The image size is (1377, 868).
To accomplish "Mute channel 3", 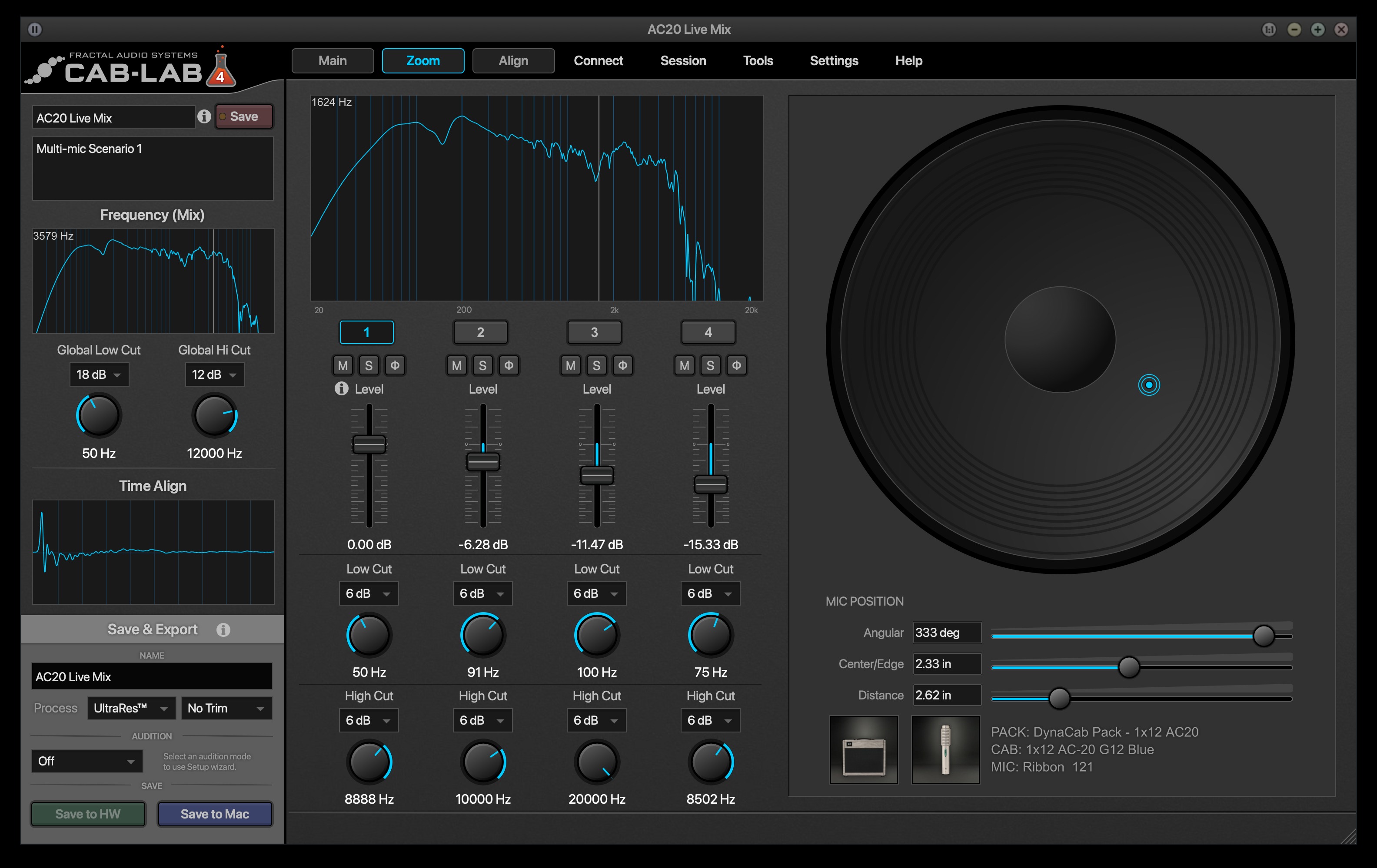I will coord(570,366).
